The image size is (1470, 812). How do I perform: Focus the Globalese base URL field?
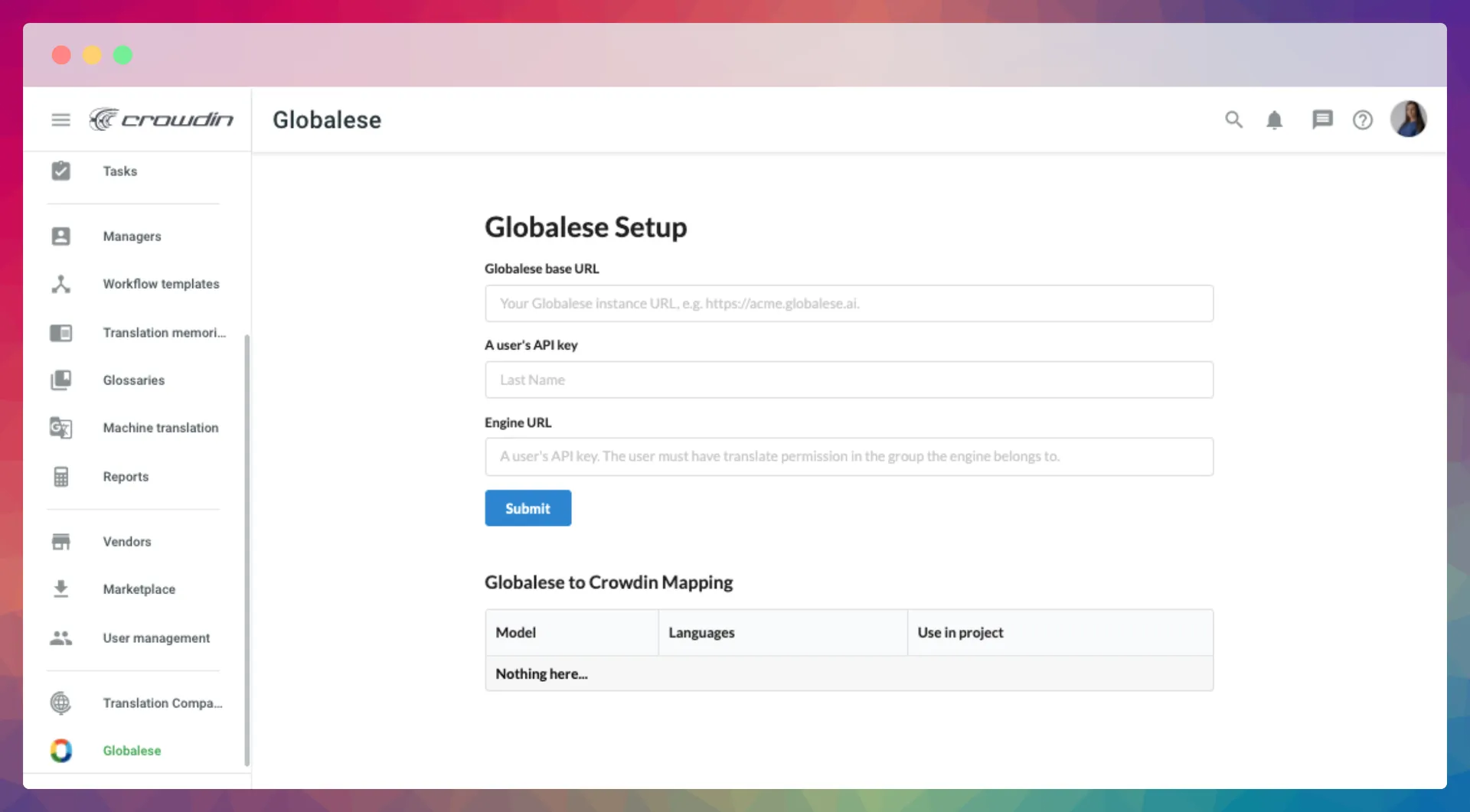[848, 304]
